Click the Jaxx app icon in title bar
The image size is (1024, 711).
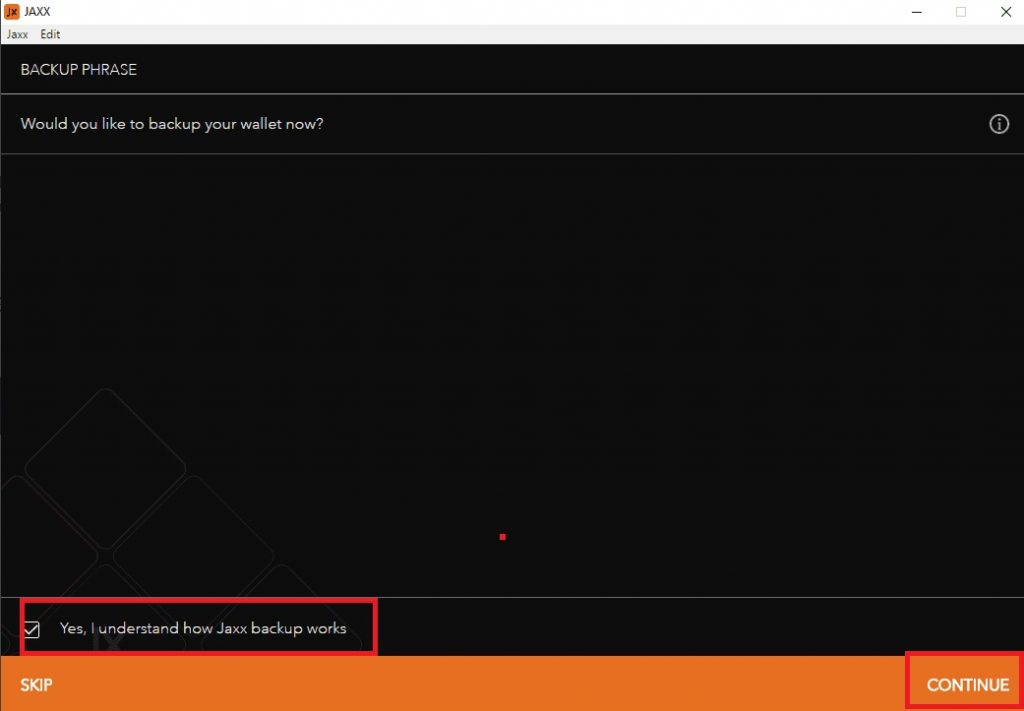coord(11,12)
